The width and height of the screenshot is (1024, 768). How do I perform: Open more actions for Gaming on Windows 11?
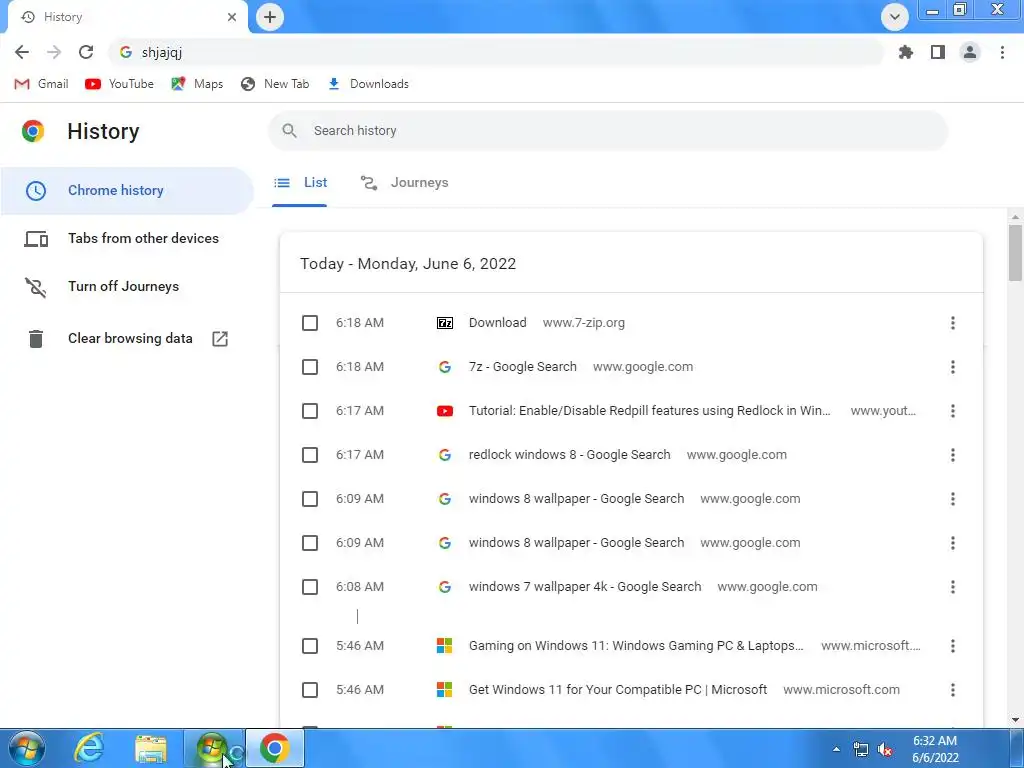coord(953,646)
